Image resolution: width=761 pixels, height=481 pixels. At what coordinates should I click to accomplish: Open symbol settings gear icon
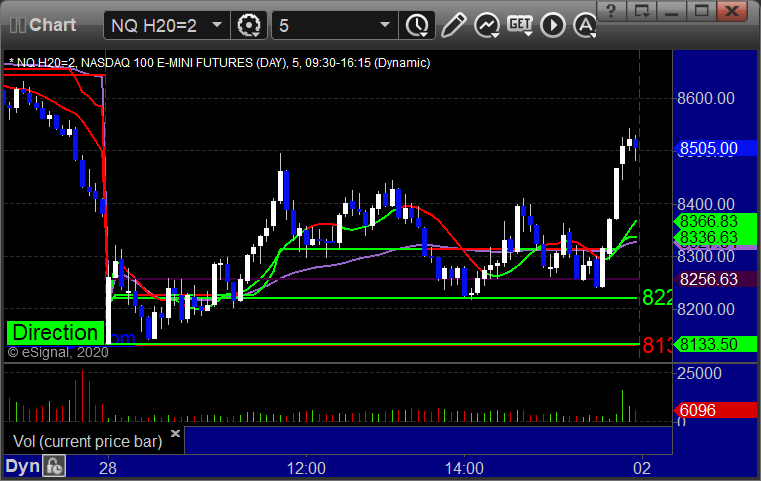point(250,24)
